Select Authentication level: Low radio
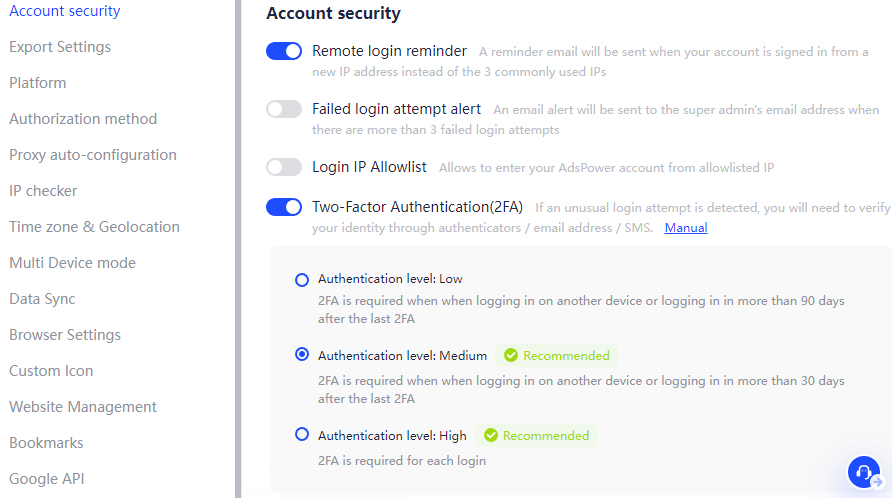Screen dimensions: 893x498 point(302,280)
